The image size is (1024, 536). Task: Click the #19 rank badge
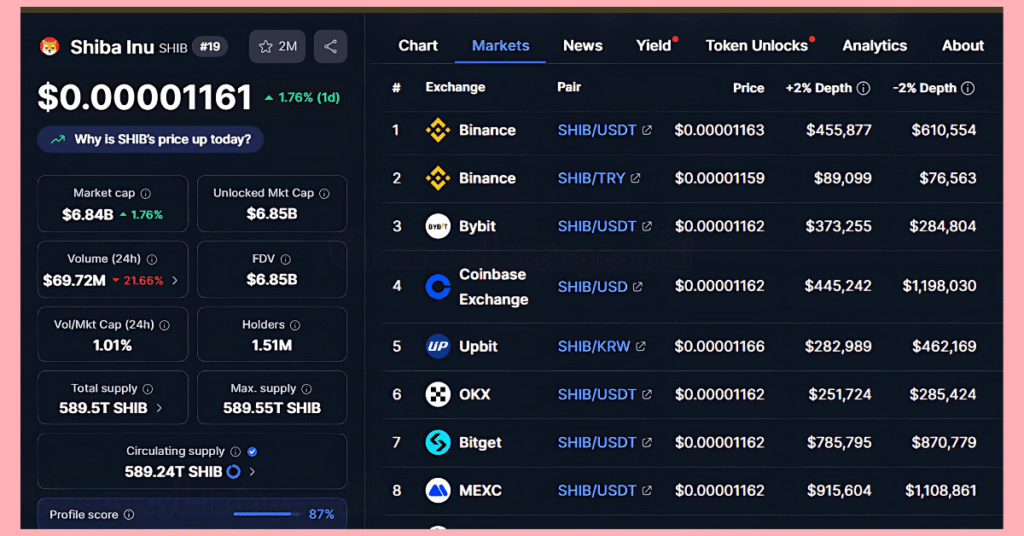pos(210,47)
